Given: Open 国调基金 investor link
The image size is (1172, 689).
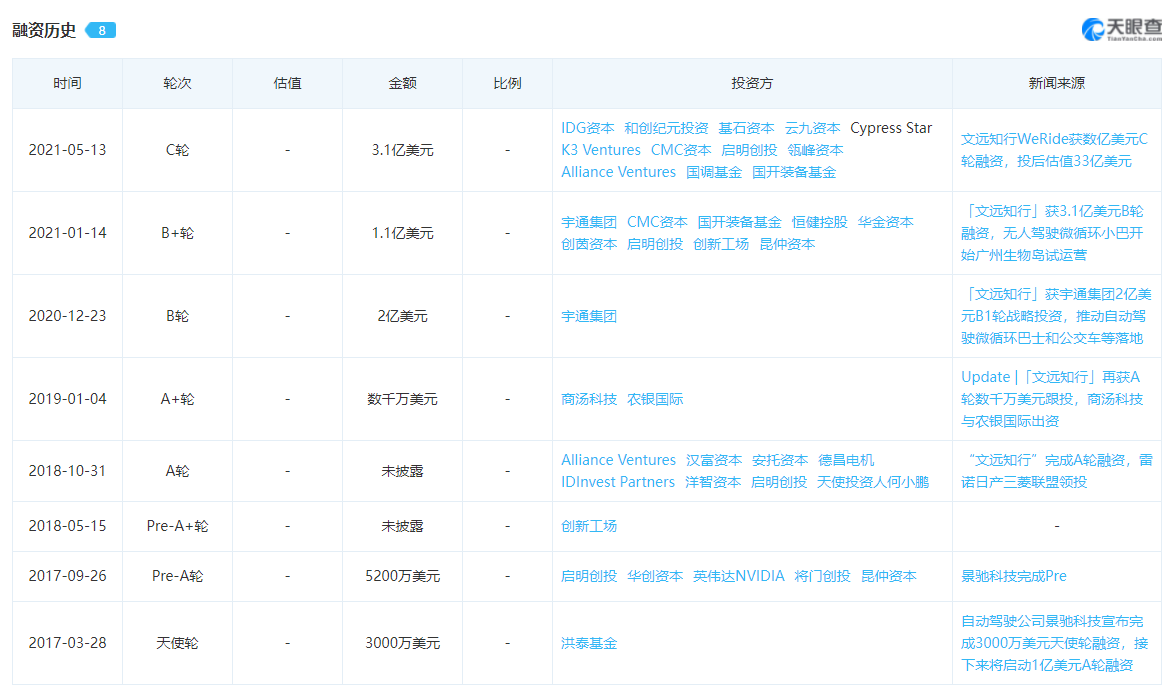Looking at the screenshot, I should coord(714,173).
